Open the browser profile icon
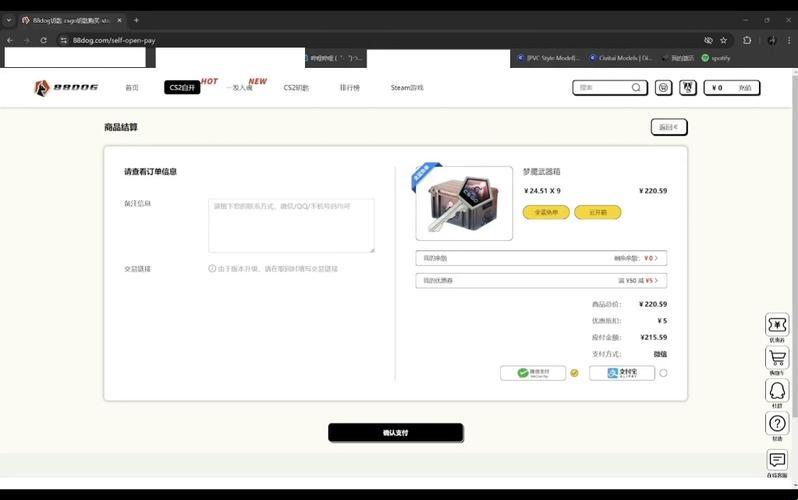 click(772, 40)
